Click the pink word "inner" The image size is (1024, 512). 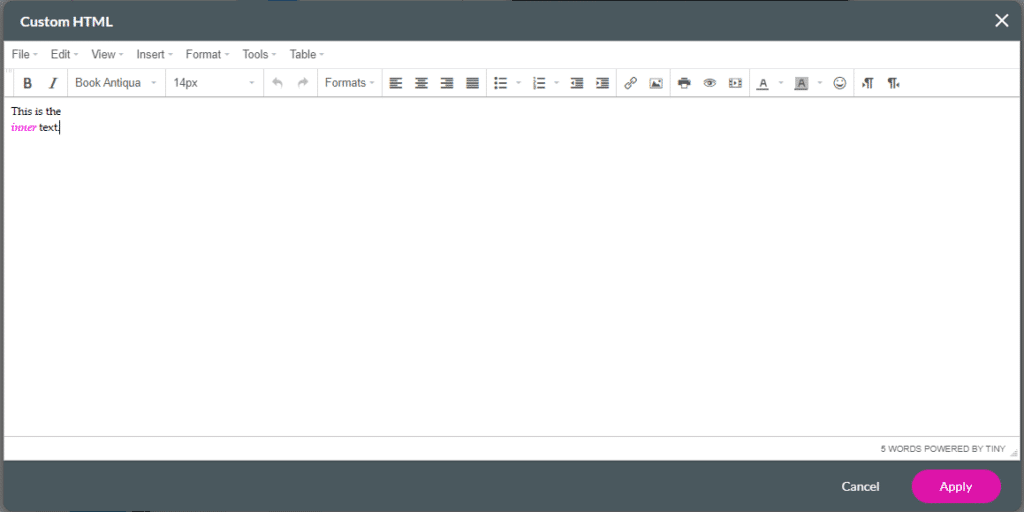click(x=24, y=127)
